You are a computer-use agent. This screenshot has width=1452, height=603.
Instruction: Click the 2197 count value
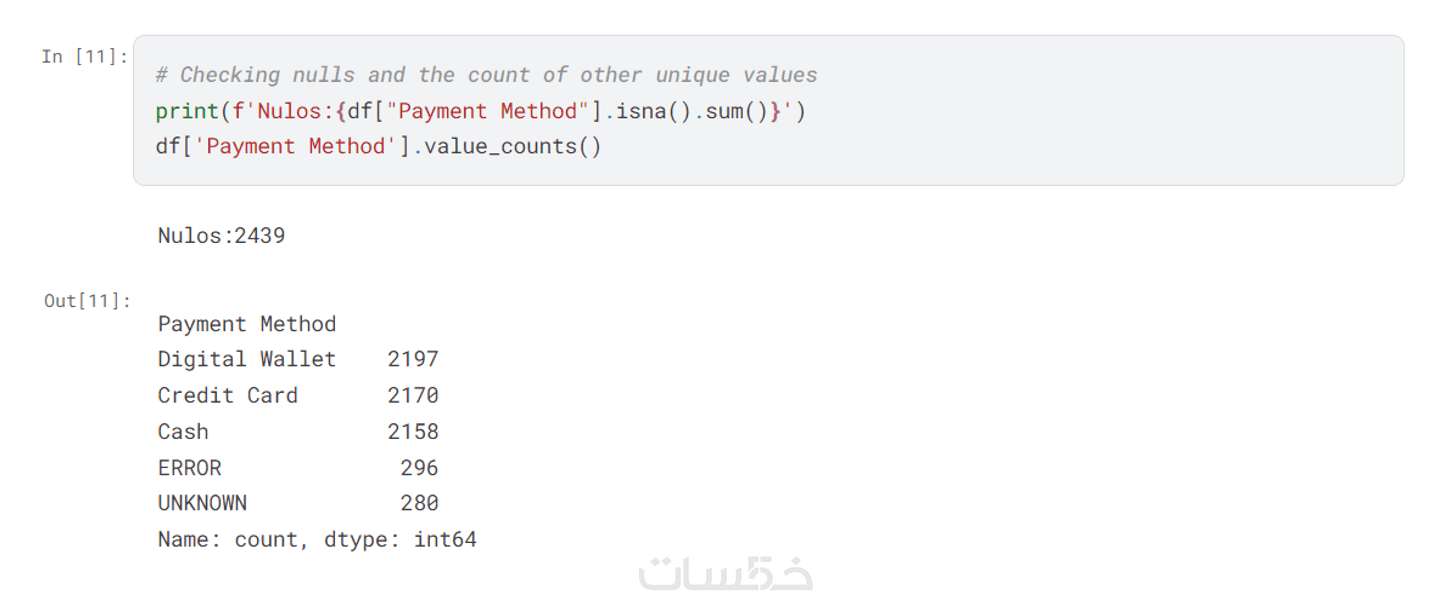click(x=413, y=359)
